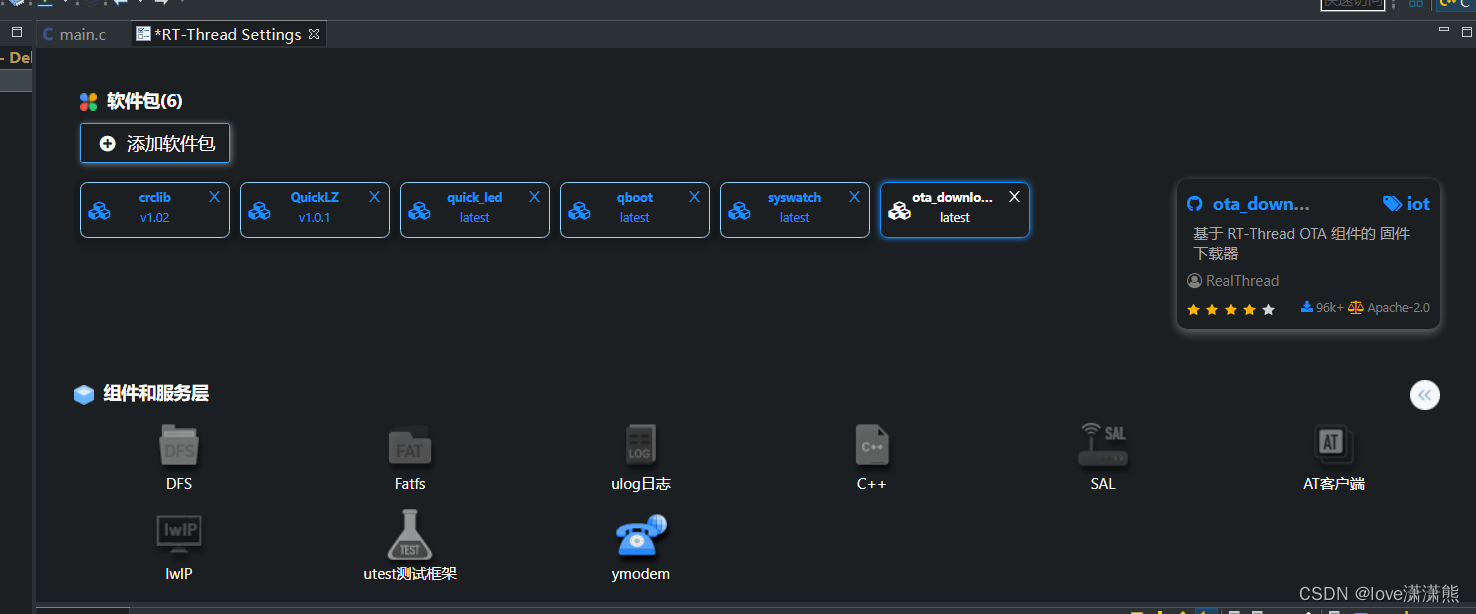This screenshot has width=1476, height=614.
Task: Toggle the ymodem telephone icon
Action: [641, 535]
